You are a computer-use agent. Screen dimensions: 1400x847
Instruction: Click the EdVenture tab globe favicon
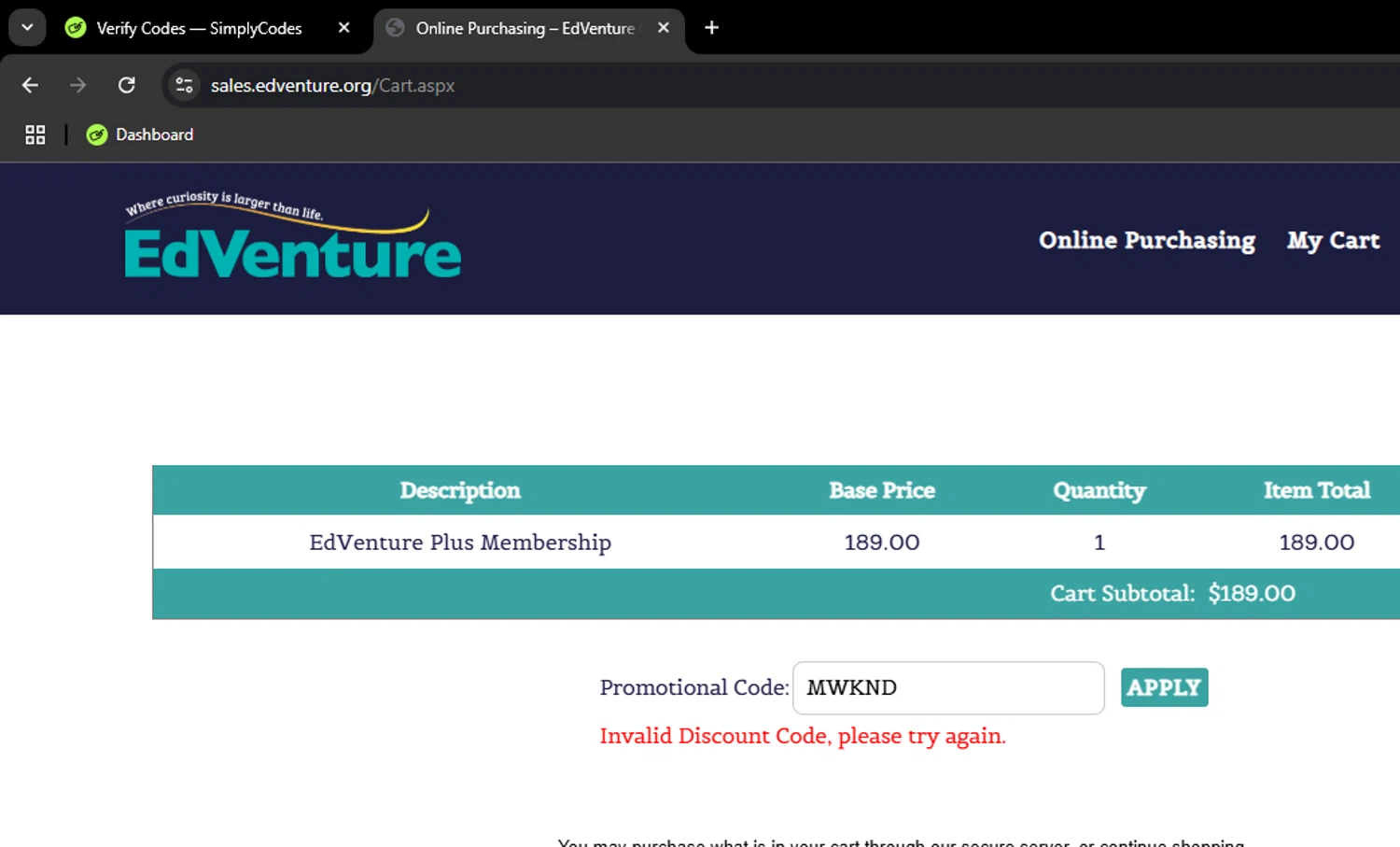(395, 28)
